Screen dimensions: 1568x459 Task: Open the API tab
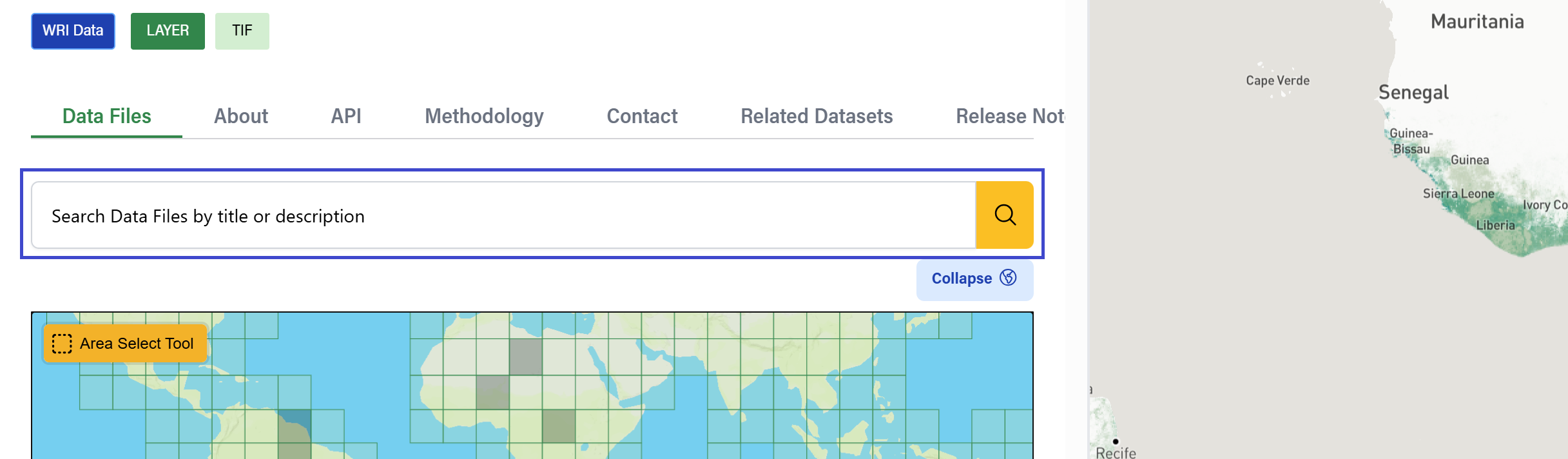346,117
